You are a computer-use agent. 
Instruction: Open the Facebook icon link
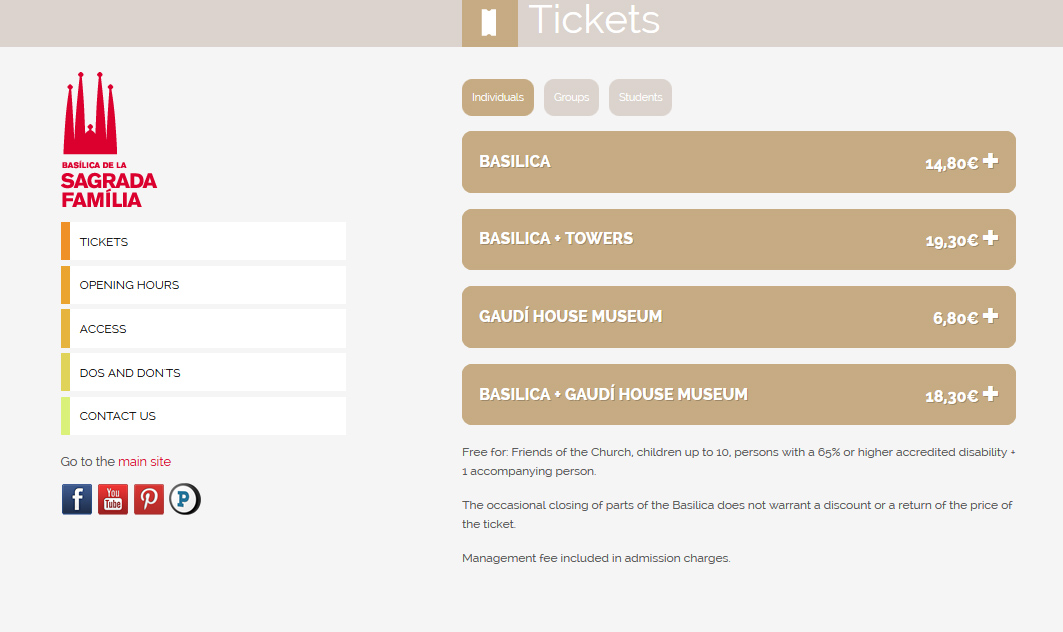click(77, 499)
